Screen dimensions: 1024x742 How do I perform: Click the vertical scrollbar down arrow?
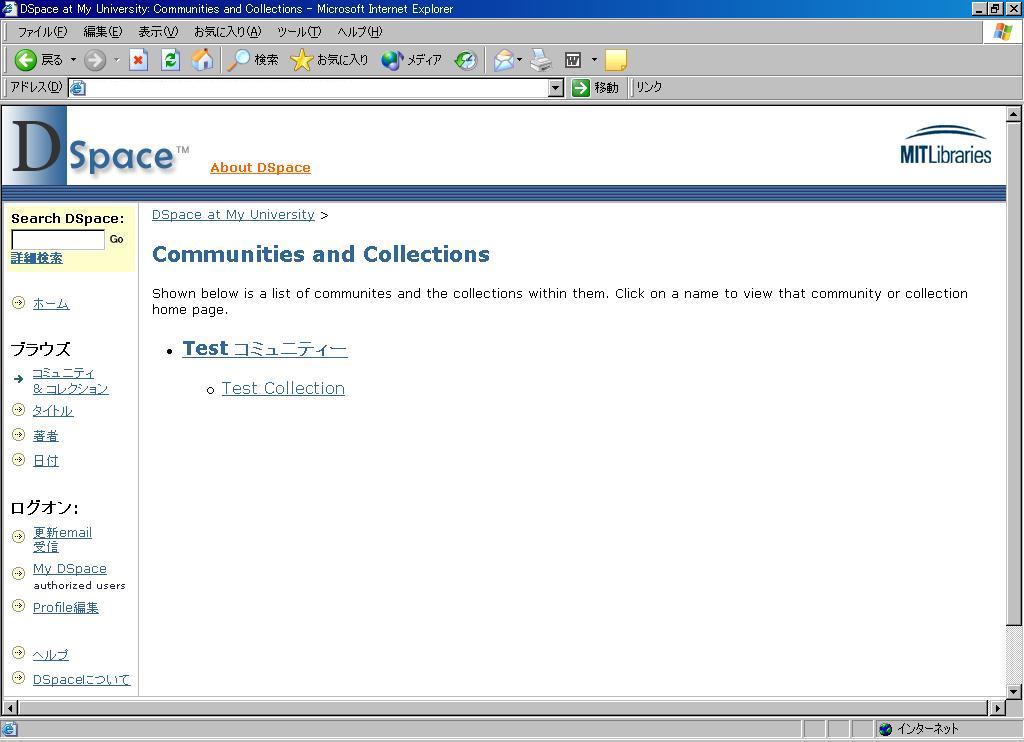(1014, 691)
